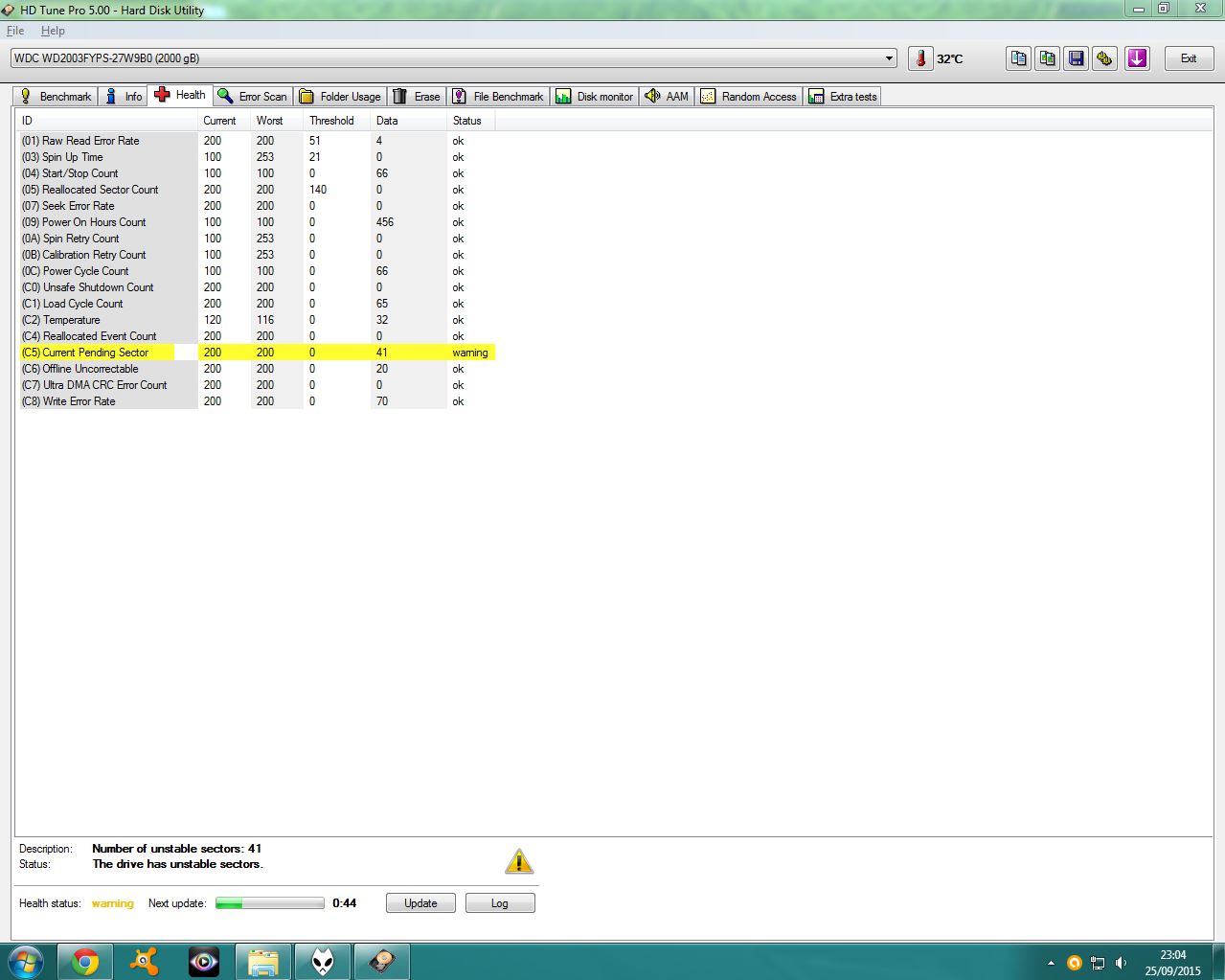Image resolution: width=1225 pixels, height=980 pixels.
Task: Switch to the AAM tab
Action: pyautogui.click(x=667, y=96)
